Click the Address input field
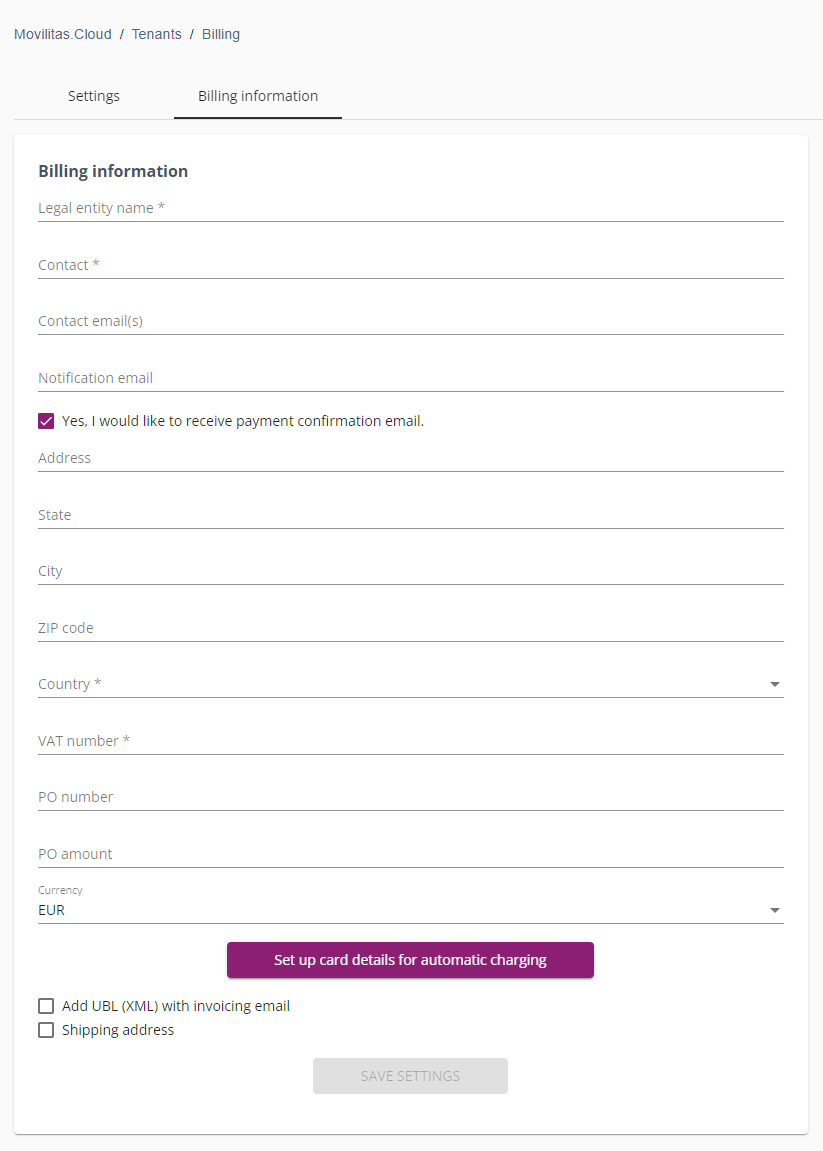Image resolution: width=823 pixels, height=1151 pixels. [x=410, y=458]
